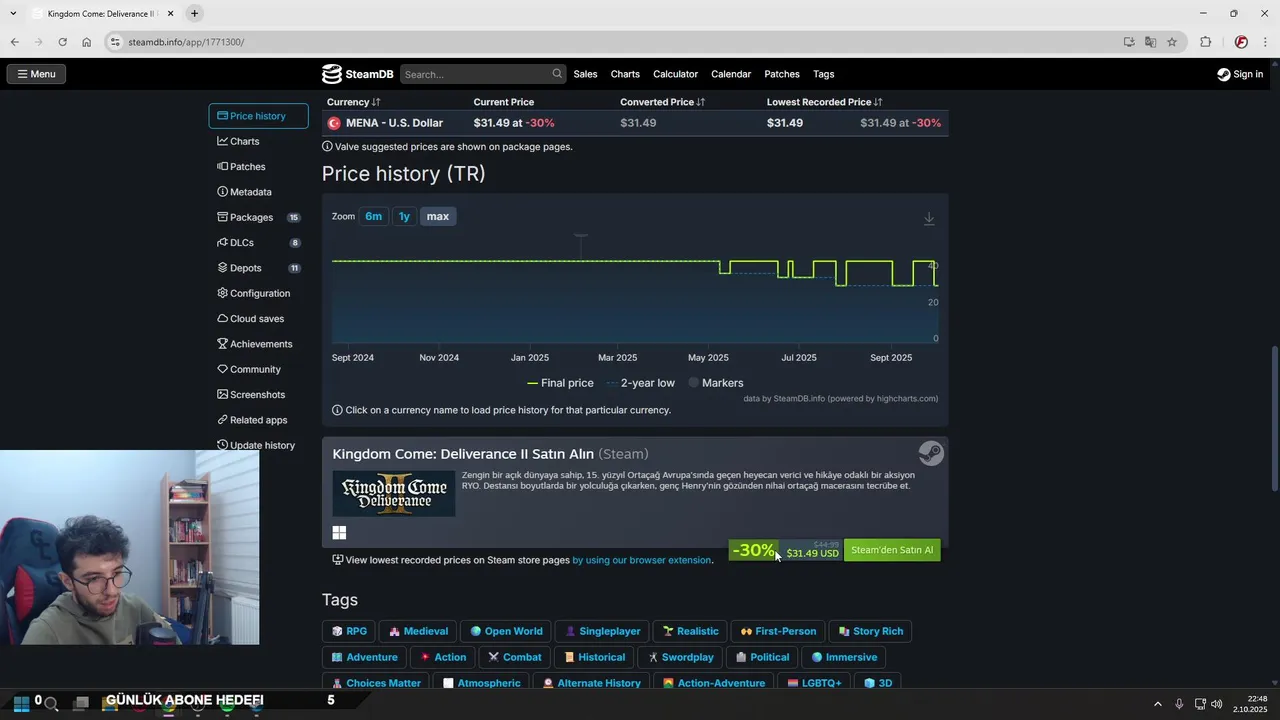Download chart via the export arrow icon

[x=929, y=218]
